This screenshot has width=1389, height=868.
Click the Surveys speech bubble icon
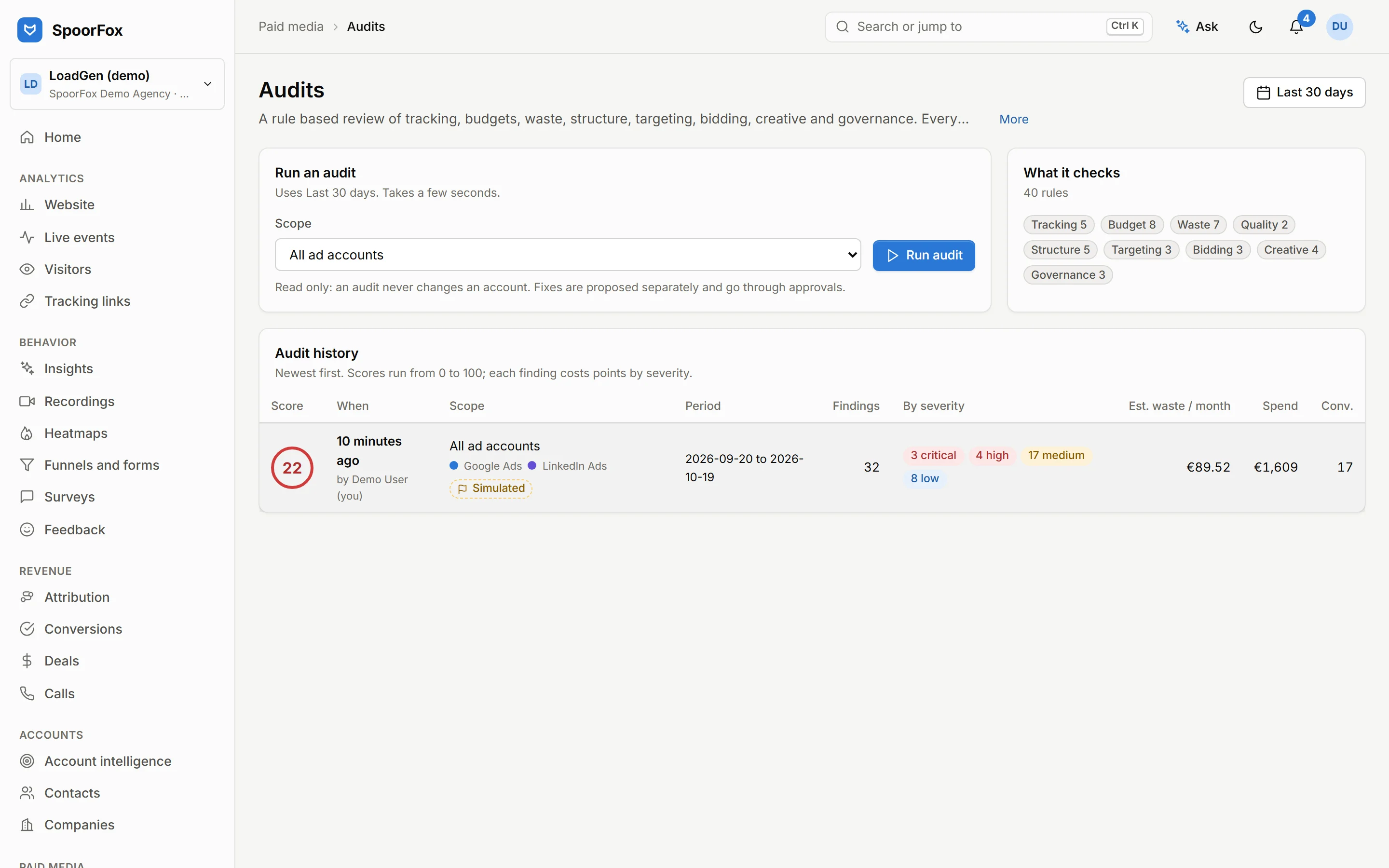click(x=27, y=497)
